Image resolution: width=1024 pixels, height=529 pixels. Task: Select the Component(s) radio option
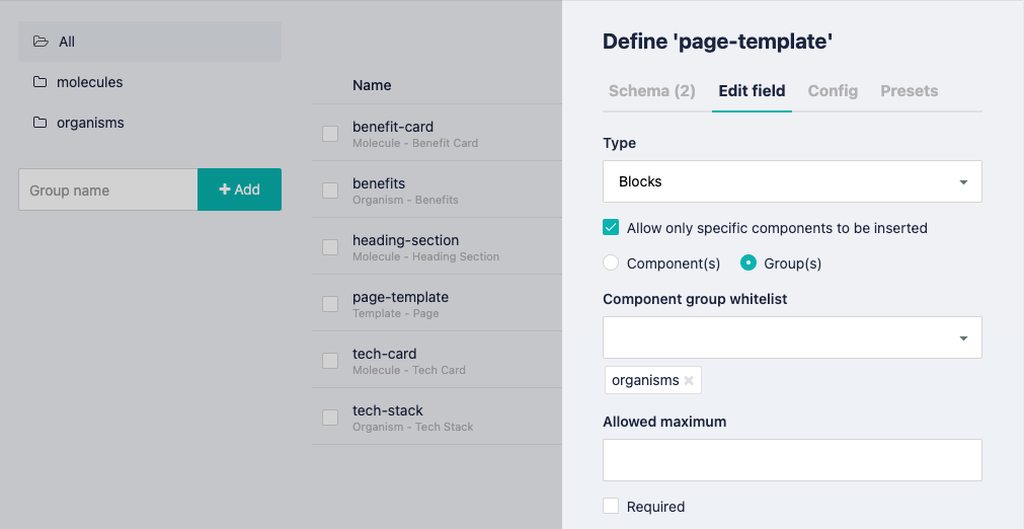611,263
